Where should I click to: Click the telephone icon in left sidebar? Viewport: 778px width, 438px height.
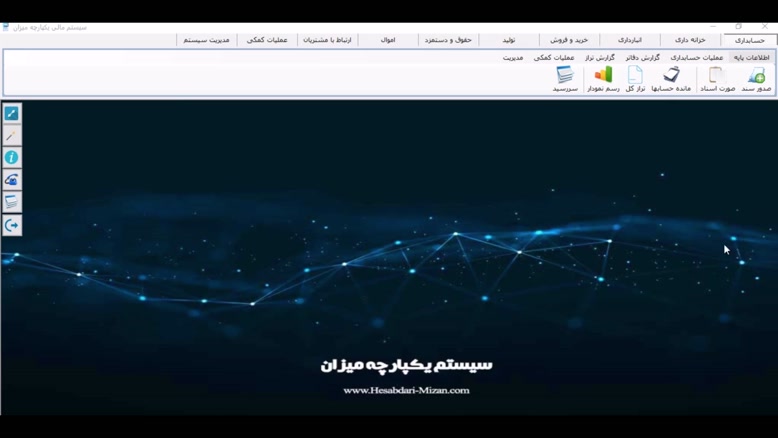[x=12, y=180]
